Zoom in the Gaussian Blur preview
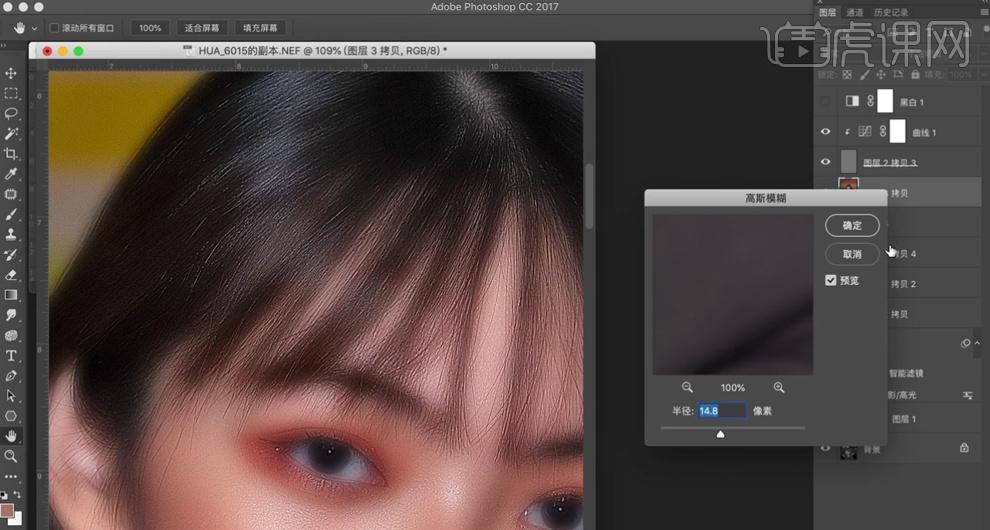Image resolution: width=990 pixels, height=530 pixels. click(778, 387)
